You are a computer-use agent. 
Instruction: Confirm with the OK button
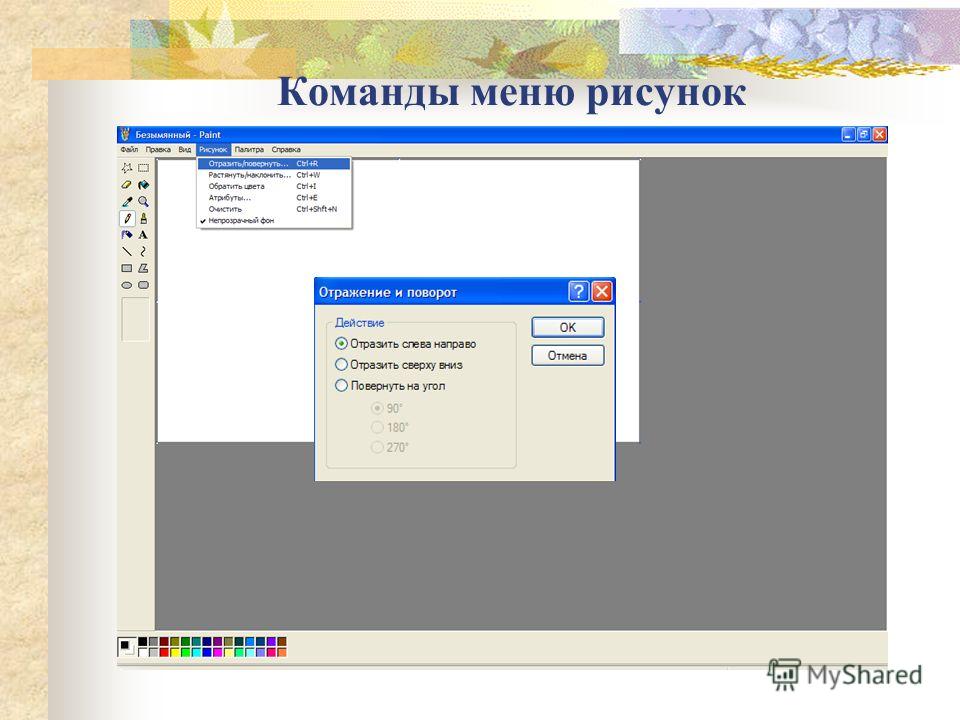pos(568,327)
